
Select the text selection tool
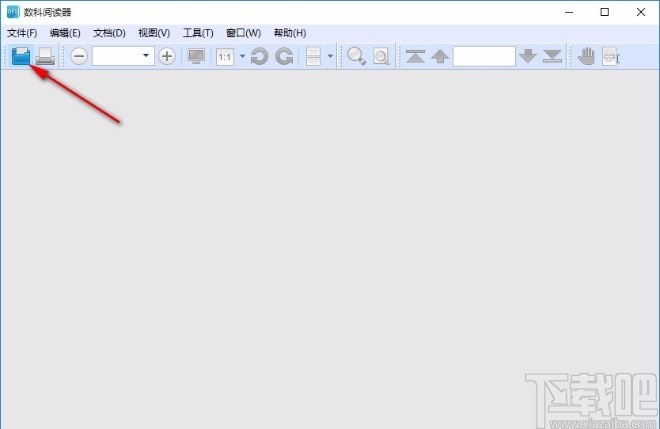[x=611, y=56]
